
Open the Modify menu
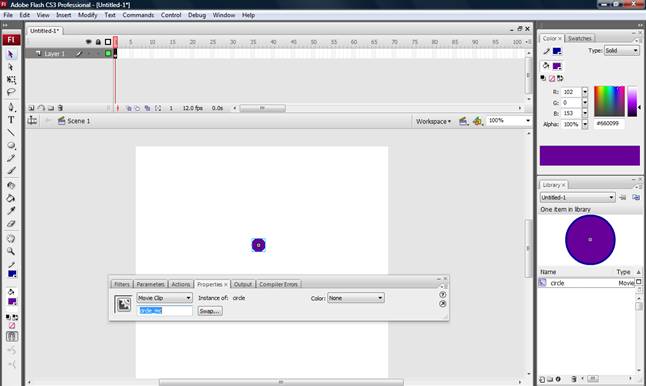(88, 15)
